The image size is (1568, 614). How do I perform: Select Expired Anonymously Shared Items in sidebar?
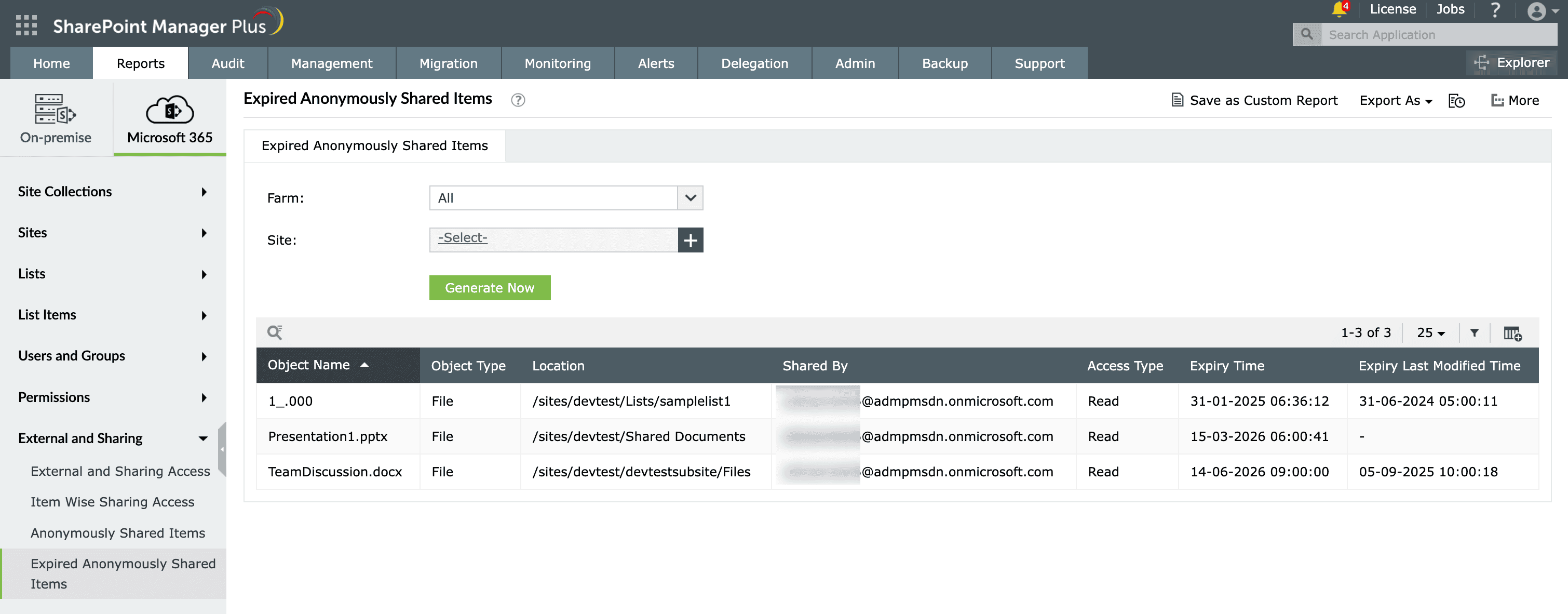[113, 574]
